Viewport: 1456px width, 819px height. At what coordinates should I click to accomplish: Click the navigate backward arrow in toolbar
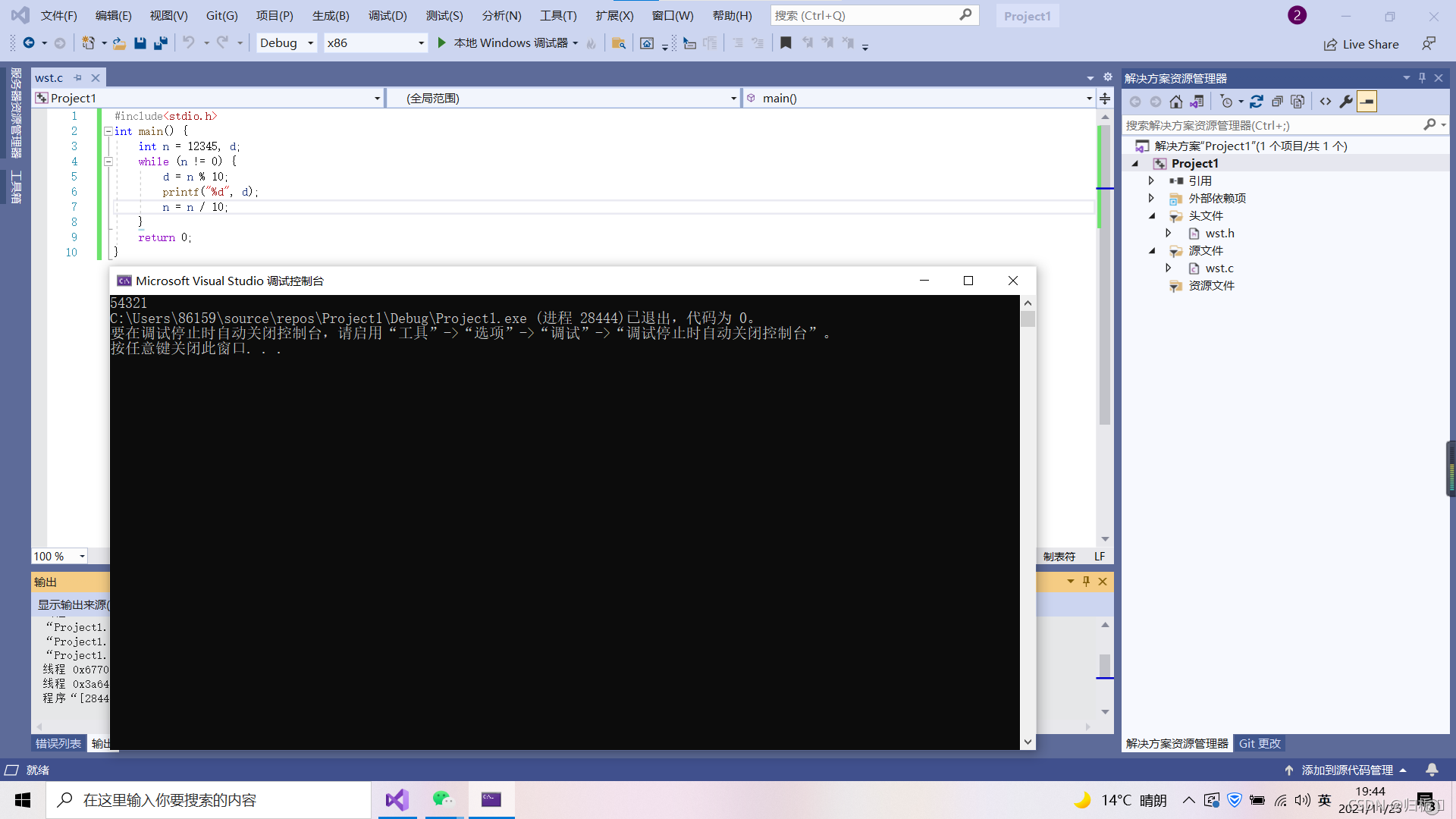tap(29, 43)
